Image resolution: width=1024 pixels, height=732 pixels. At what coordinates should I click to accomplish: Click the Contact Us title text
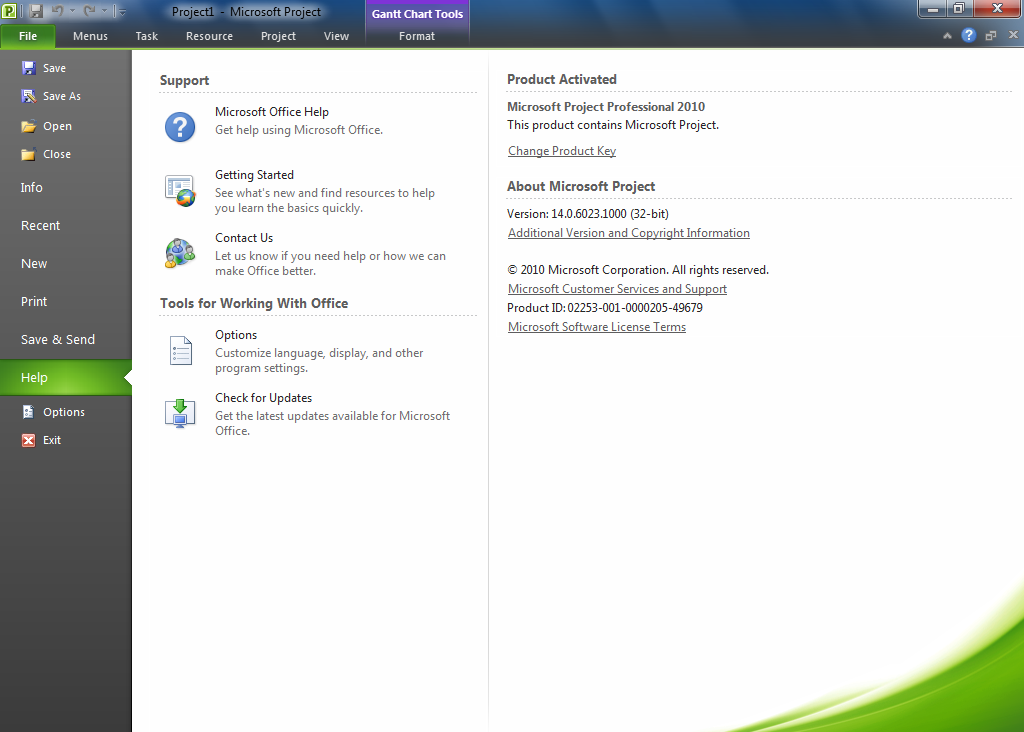(x=244, y=238)
